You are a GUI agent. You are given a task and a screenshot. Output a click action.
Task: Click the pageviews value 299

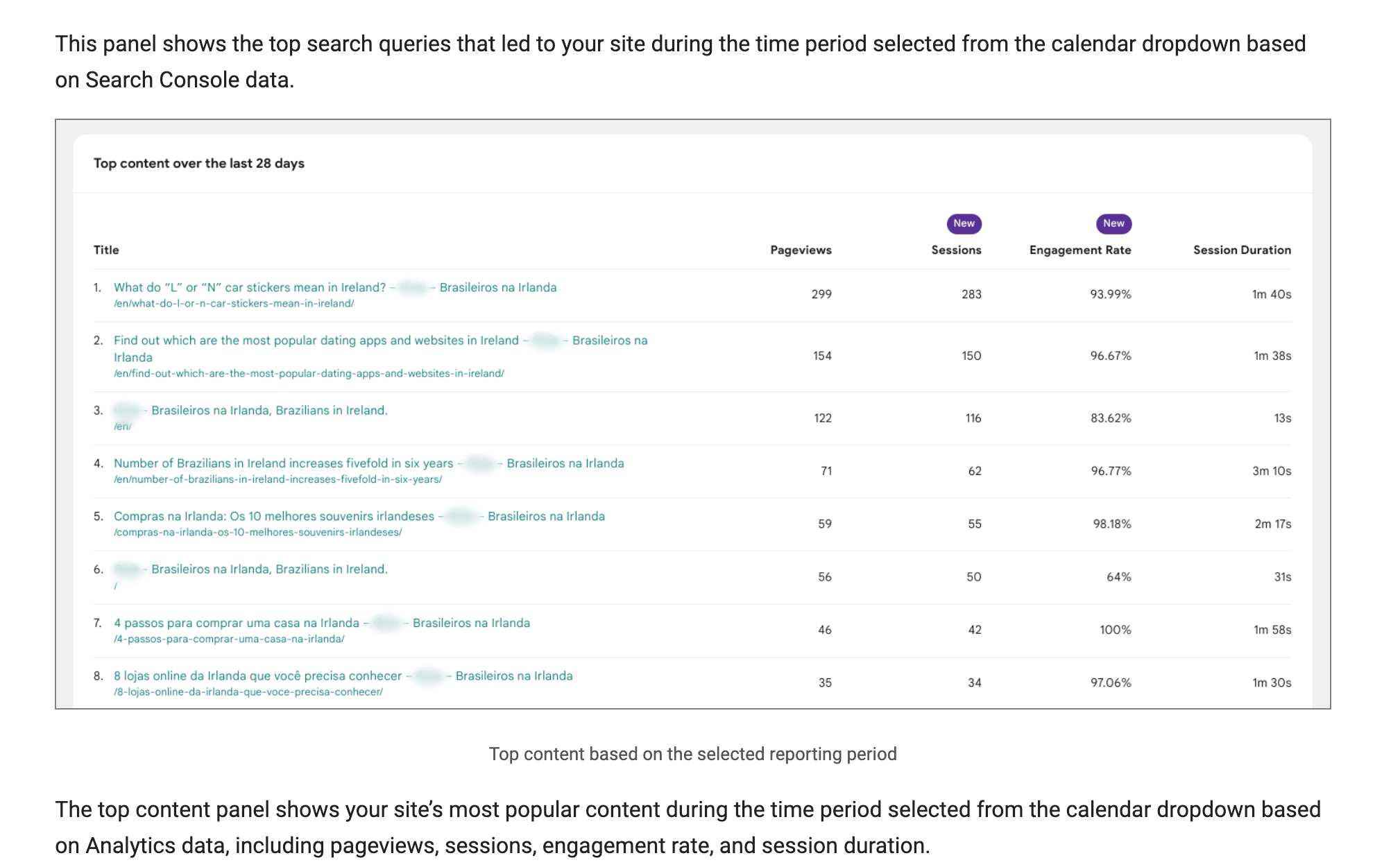(821, 294)
